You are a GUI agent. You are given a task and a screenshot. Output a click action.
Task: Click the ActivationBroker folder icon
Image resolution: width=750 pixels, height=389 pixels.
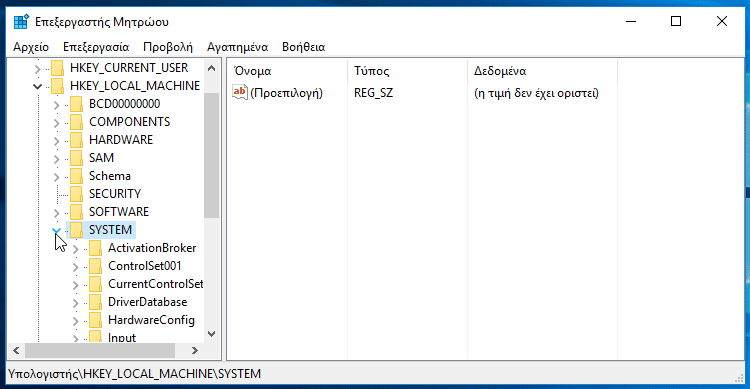(x=96, y=248)
